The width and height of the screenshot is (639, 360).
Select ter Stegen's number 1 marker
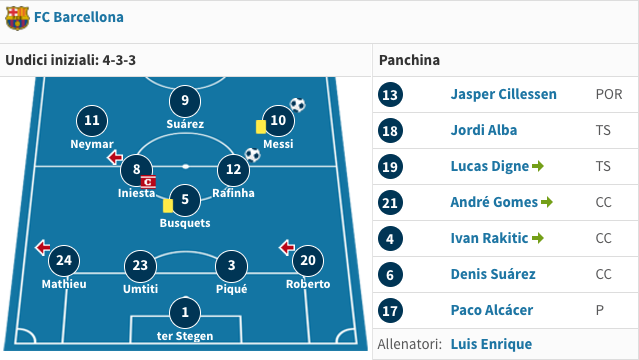[x=185, y=313]
